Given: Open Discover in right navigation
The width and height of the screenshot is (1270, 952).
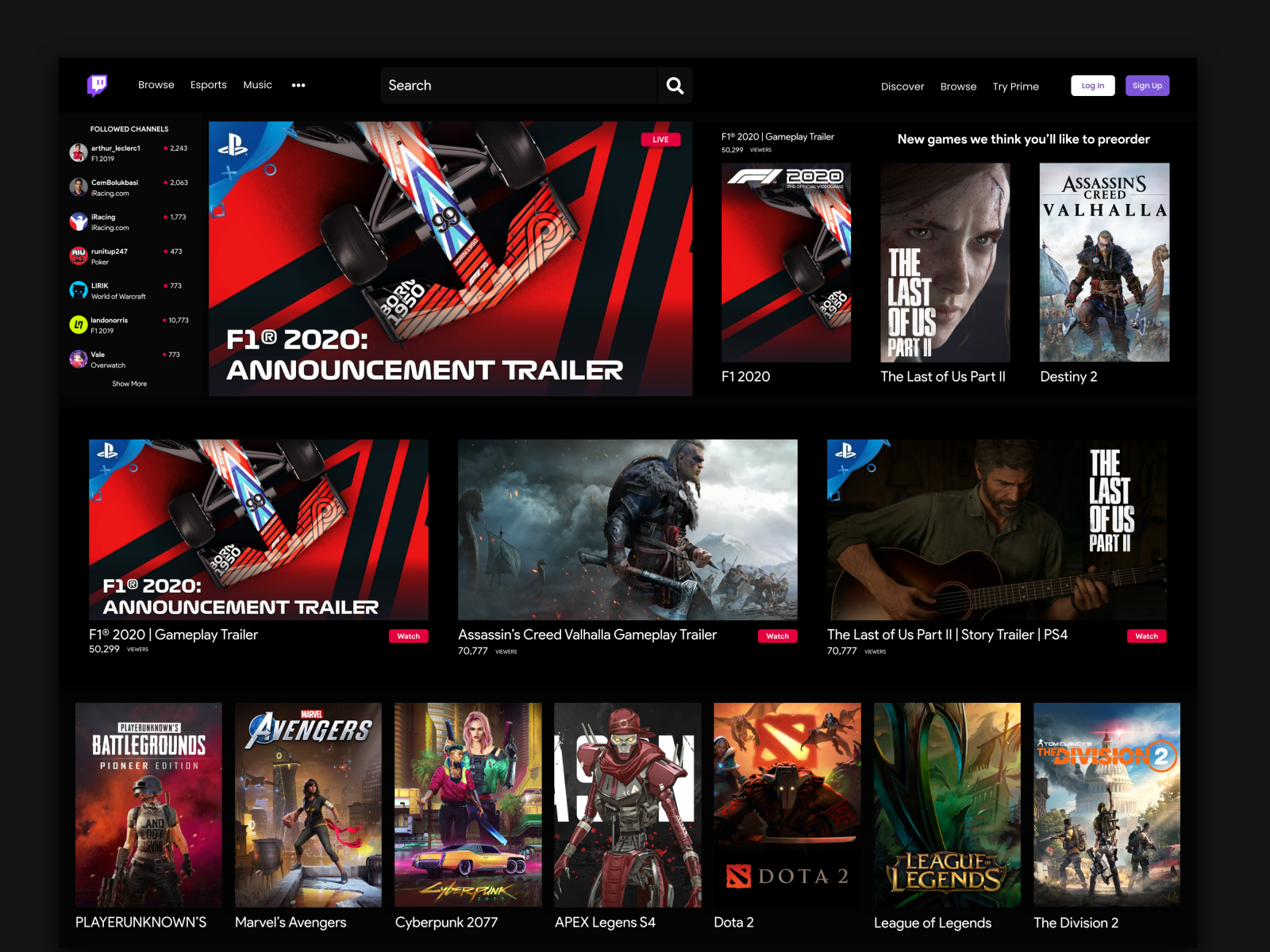Looking at the screenshot, I should point(902,86).
